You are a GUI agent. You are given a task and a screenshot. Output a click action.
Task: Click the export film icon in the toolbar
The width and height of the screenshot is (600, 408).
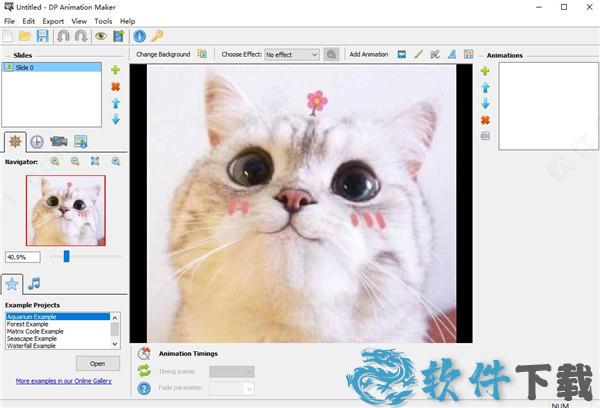coord(119,36)
